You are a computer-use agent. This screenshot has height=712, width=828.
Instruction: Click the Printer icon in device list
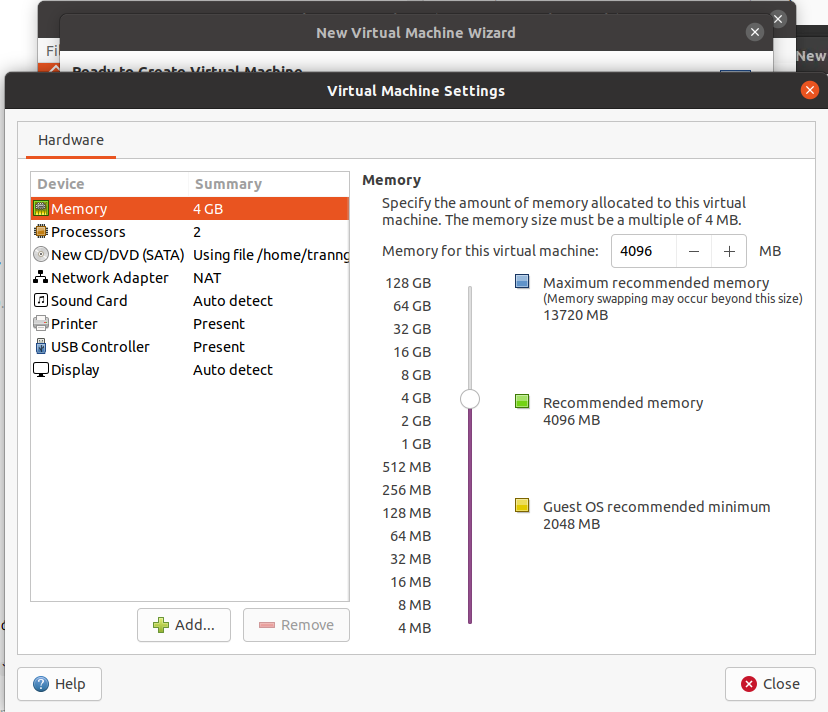click(41, 323)
